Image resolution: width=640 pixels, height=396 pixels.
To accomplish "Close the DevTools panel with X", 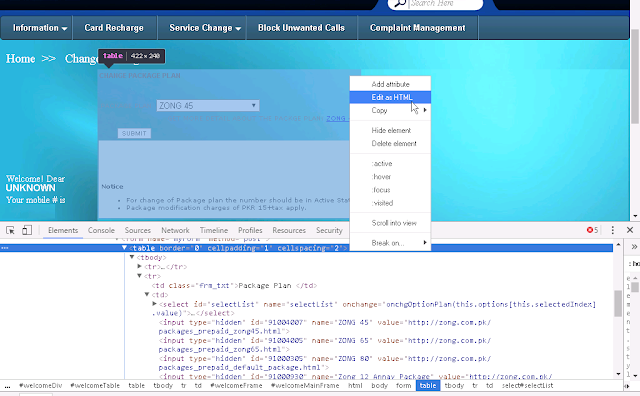I will pos(630,230).
